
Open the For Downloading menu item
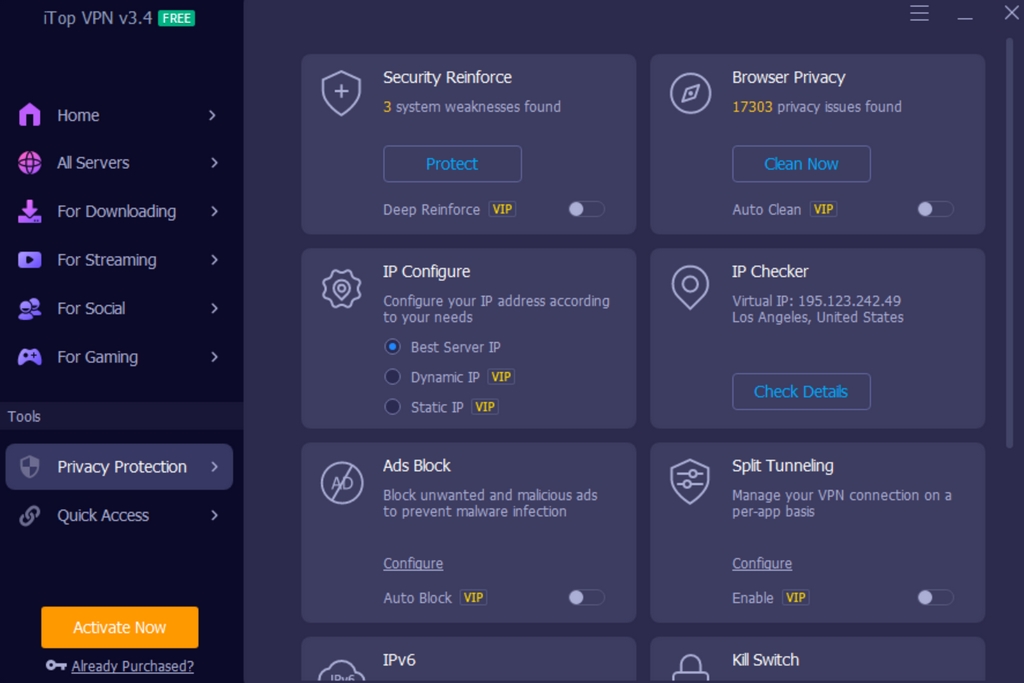[x=119, y=212]
